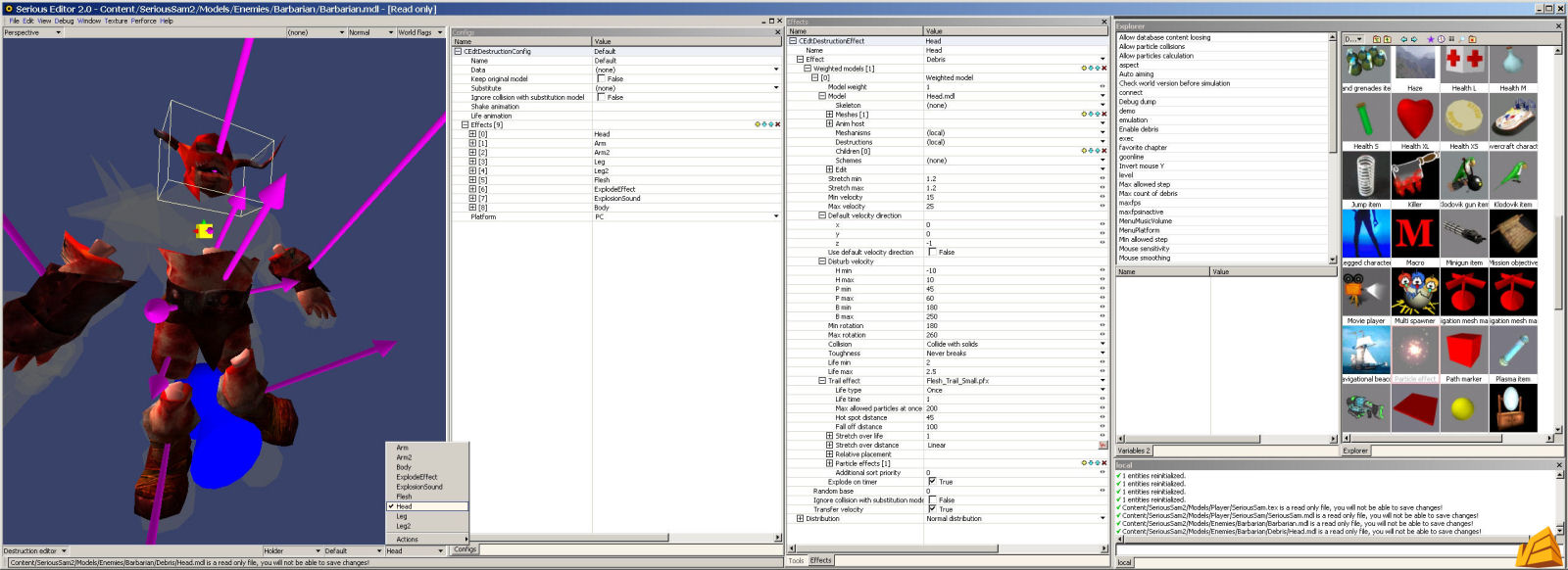Toggle Use default velocity direction checkbox

point(932,252)
